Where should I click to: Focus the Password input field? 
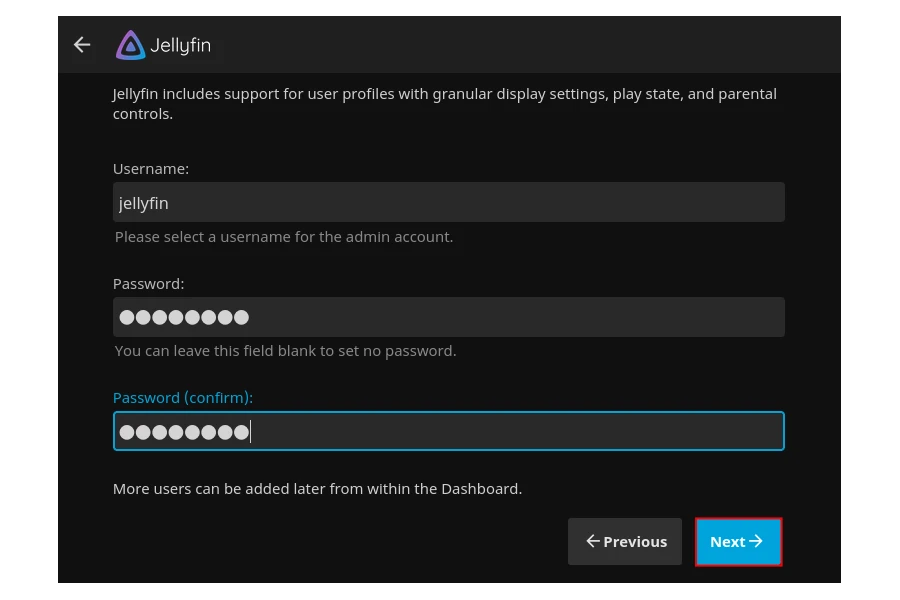coord(448,317)
